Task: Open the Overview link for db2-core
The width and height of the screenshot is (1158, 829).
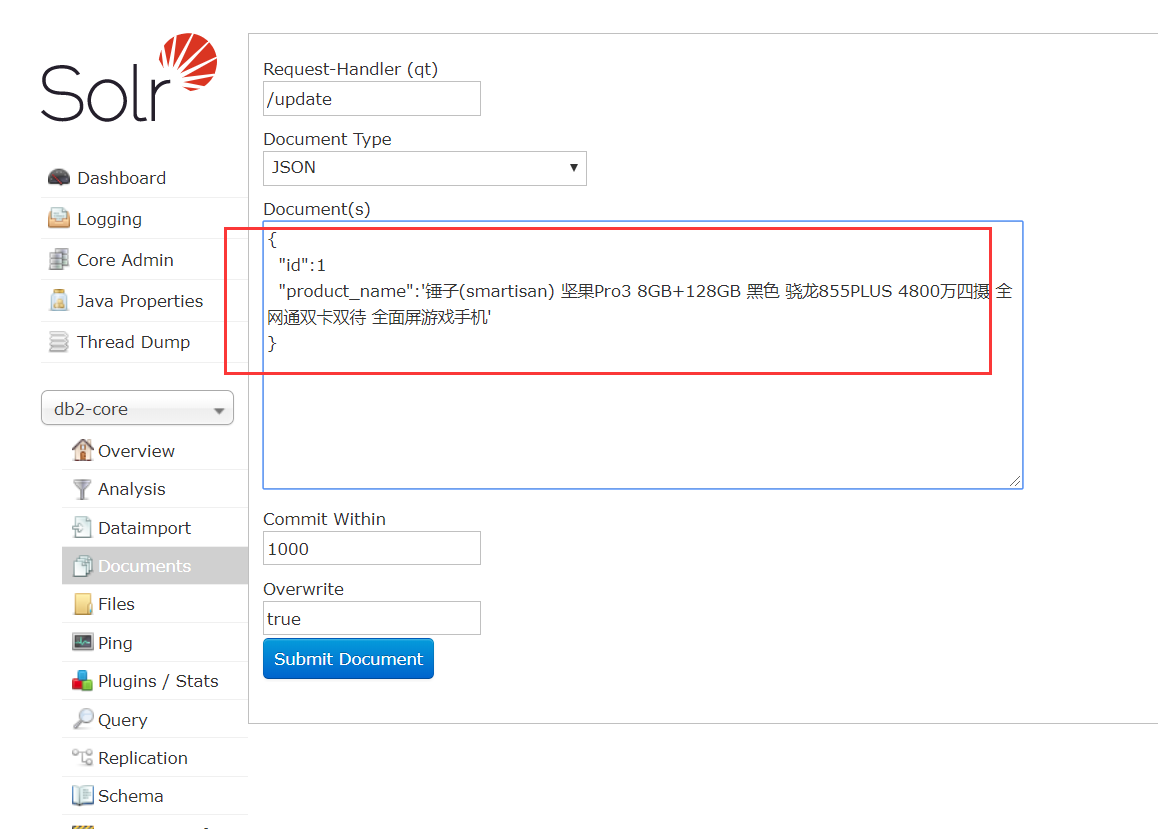Action: [x=137, y=451]
